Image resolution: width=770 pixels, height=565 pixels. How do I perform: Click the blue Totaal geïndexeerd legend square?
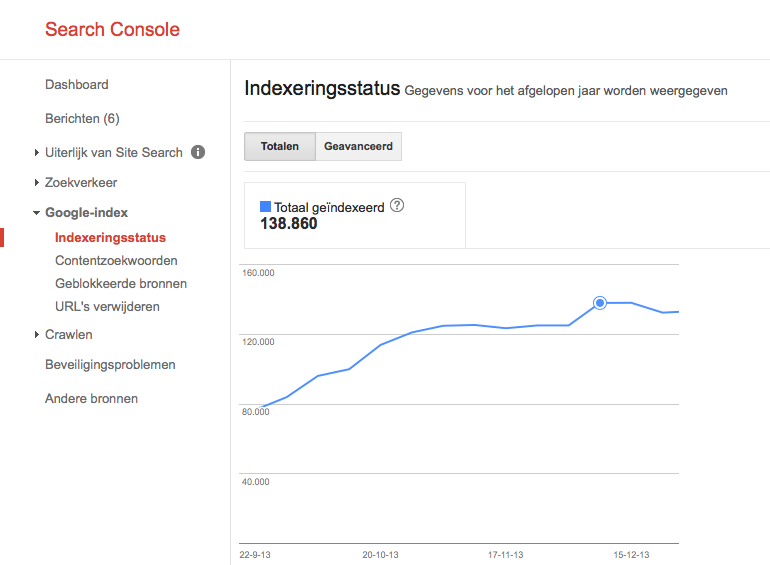click(x=265, y=207)
